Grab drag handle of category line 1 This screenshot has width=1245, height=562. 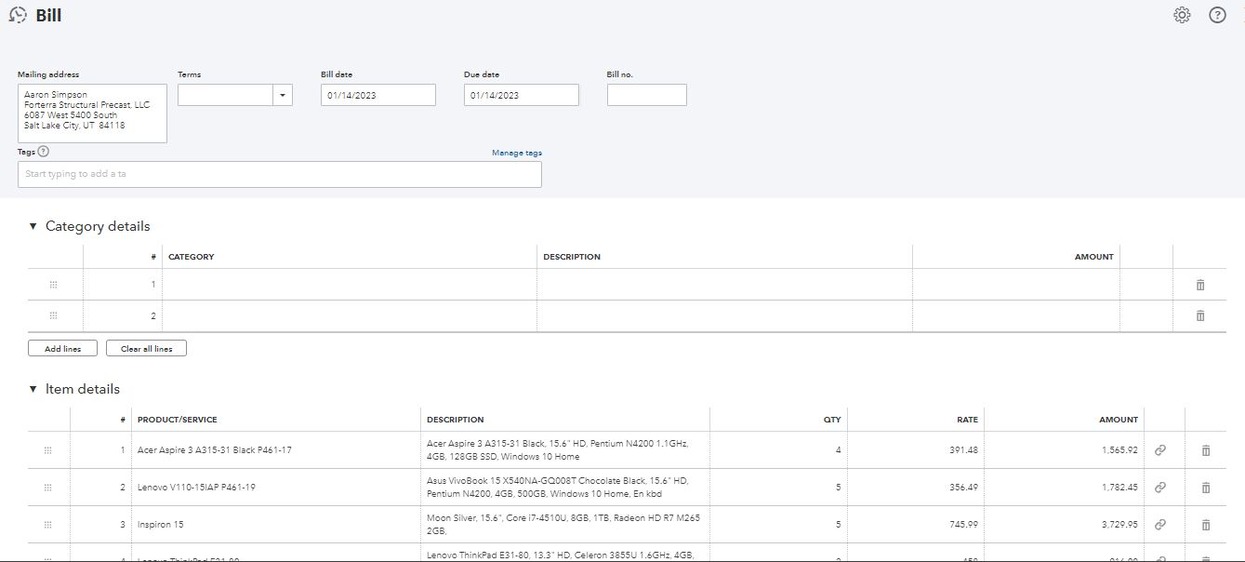click(53, 285)
